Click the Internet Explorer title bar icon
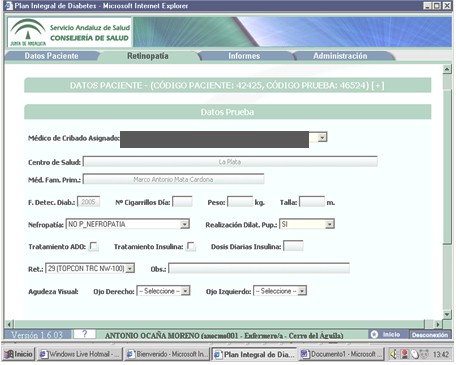This screenshot has height=365, width=456. tap(9, 6)
